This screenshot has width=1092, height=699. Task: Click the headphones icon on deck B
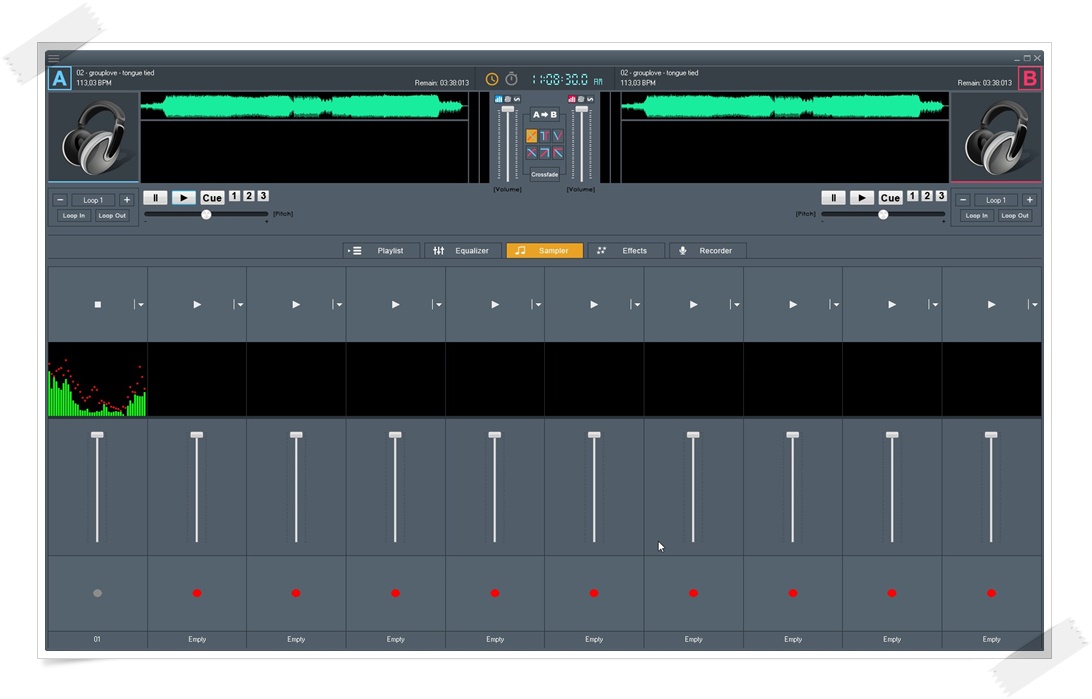(x=997, y=137)
